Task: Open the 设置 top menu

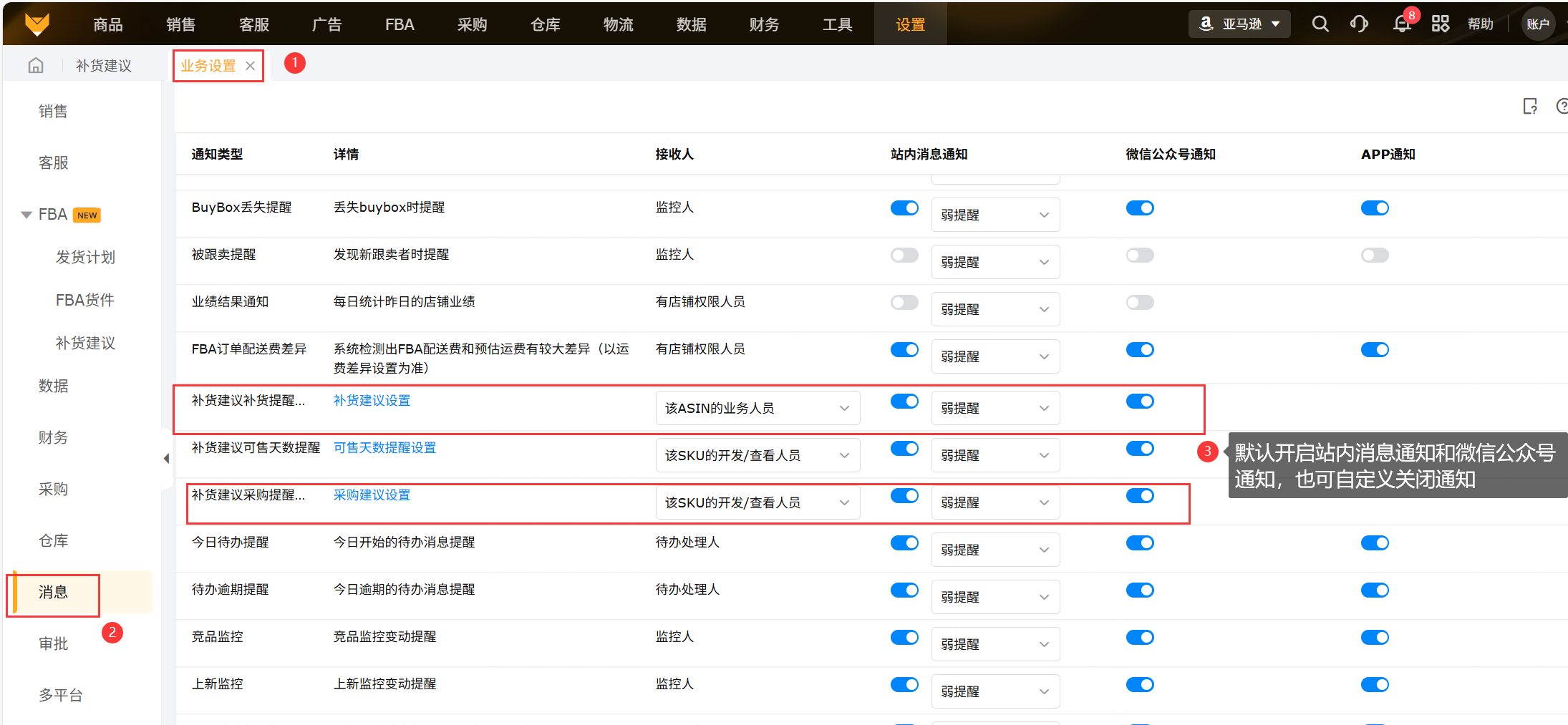Action: (x=911, y=24)
